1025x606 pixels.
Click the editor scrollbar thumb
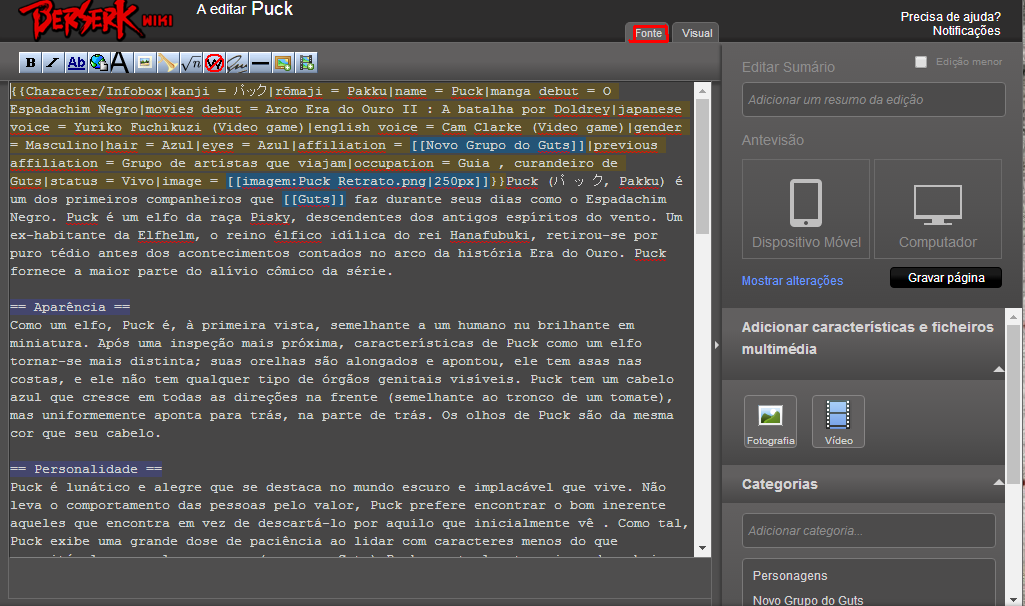[x=703, y=166]
